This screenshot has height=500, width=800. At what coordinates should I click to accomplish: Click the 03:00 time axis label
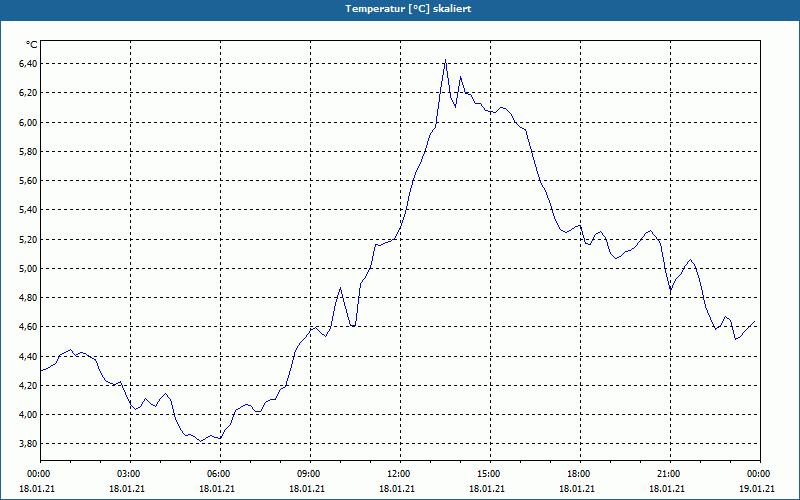coord(131,474)
